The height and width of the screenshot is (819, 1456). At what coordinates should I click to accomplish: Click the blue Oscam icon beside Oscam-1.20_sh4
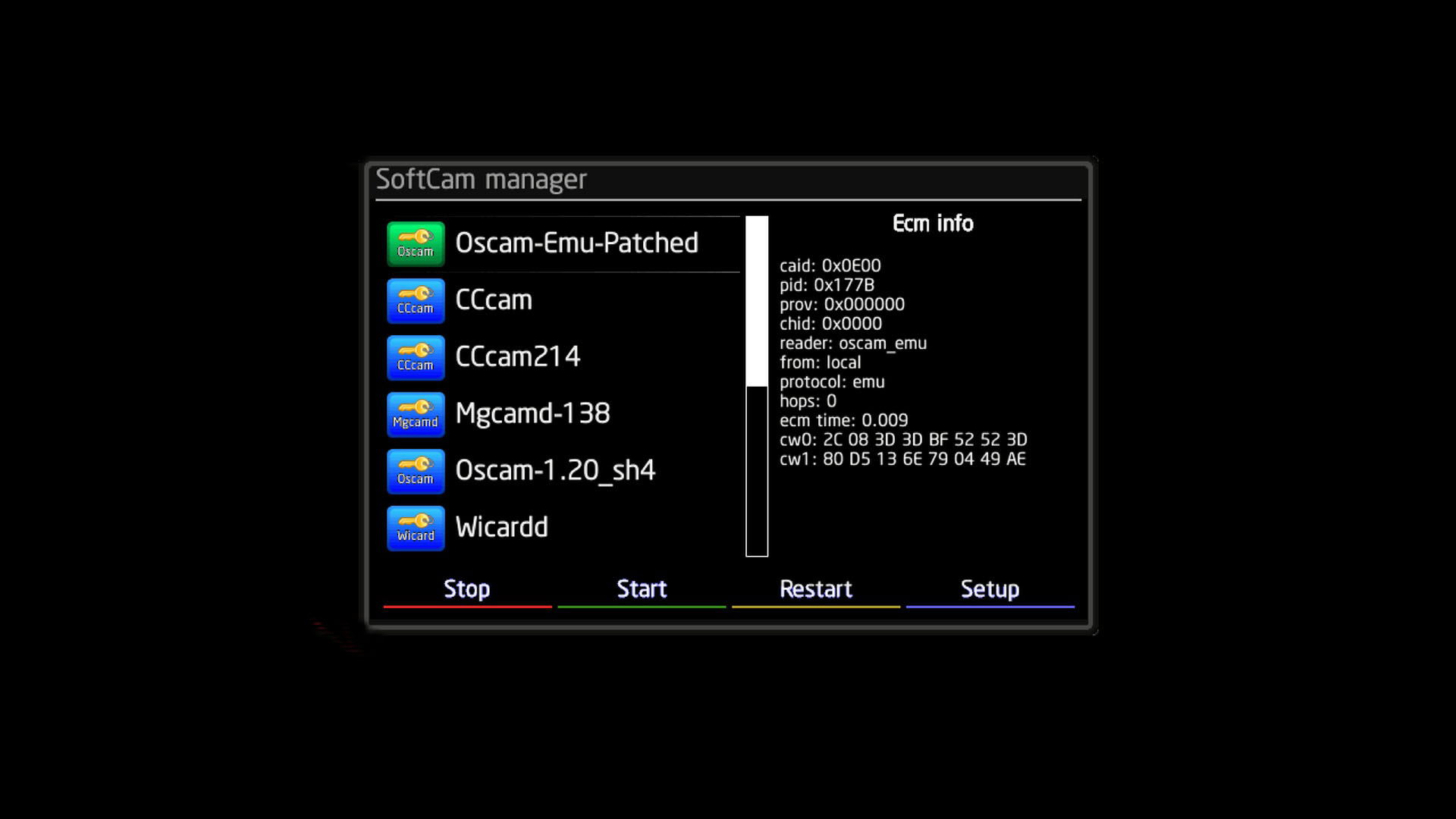[x=416, y=471]
